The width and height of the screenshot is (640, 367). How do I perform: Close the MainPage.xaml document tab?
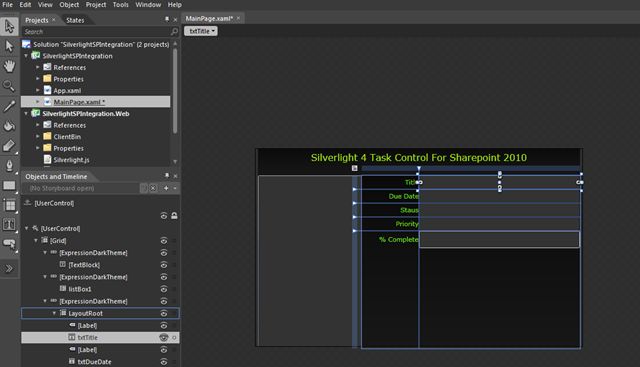[x=238, y=18]
